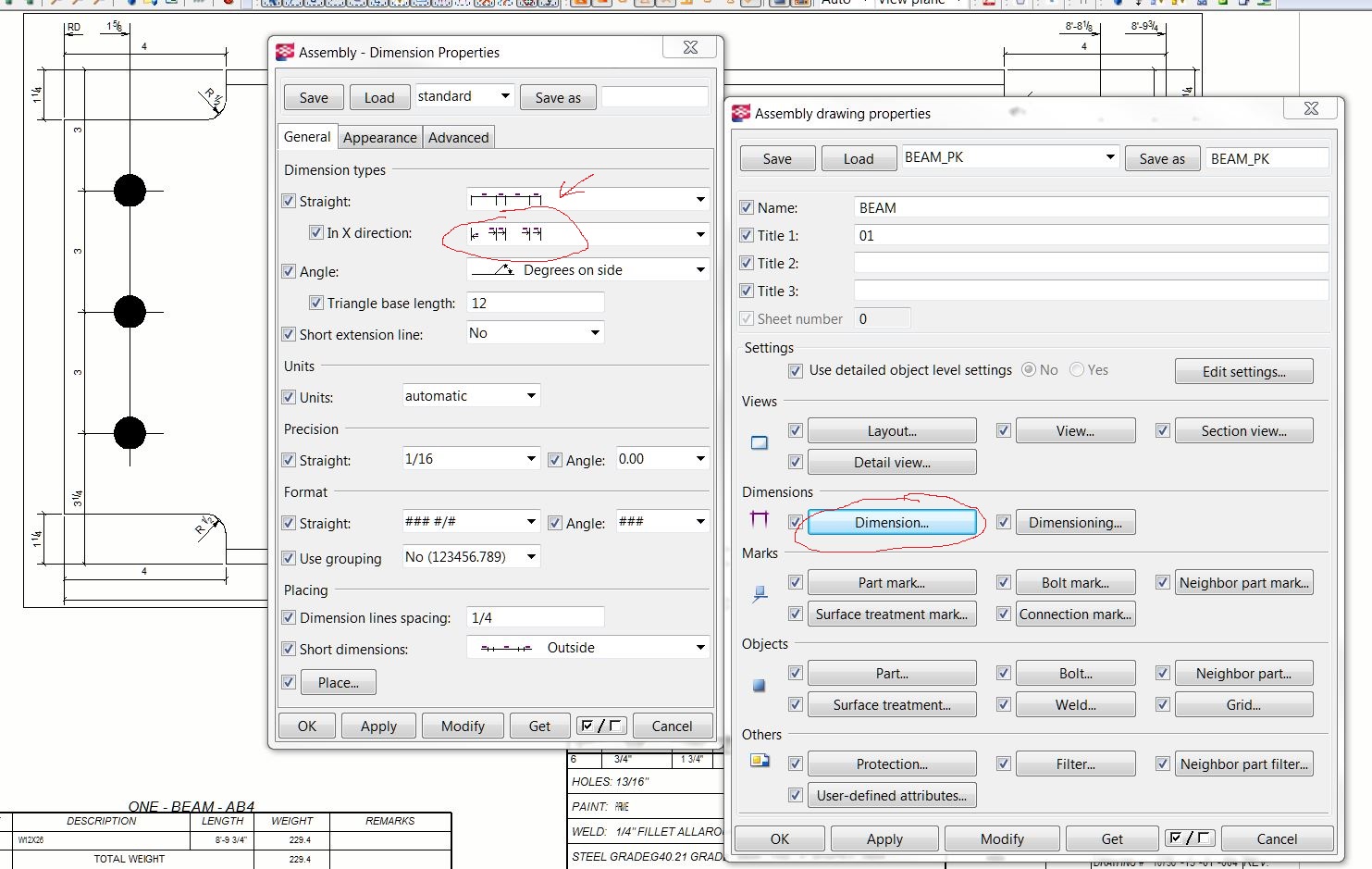1372x869 pixels.
Task: Click Tekla logo in Dimension Properties title bar
Action: [285, 53]
